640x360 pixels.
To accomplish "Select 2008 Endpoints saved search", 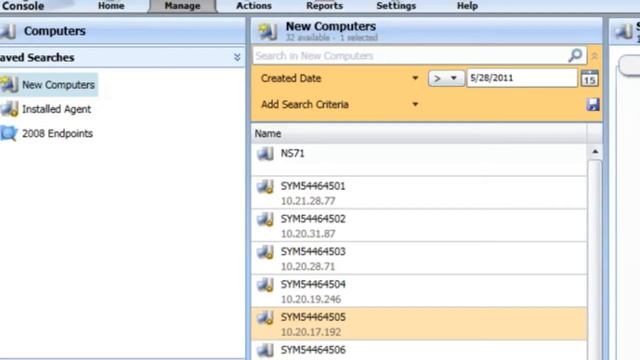I will [x=57, y=133].
